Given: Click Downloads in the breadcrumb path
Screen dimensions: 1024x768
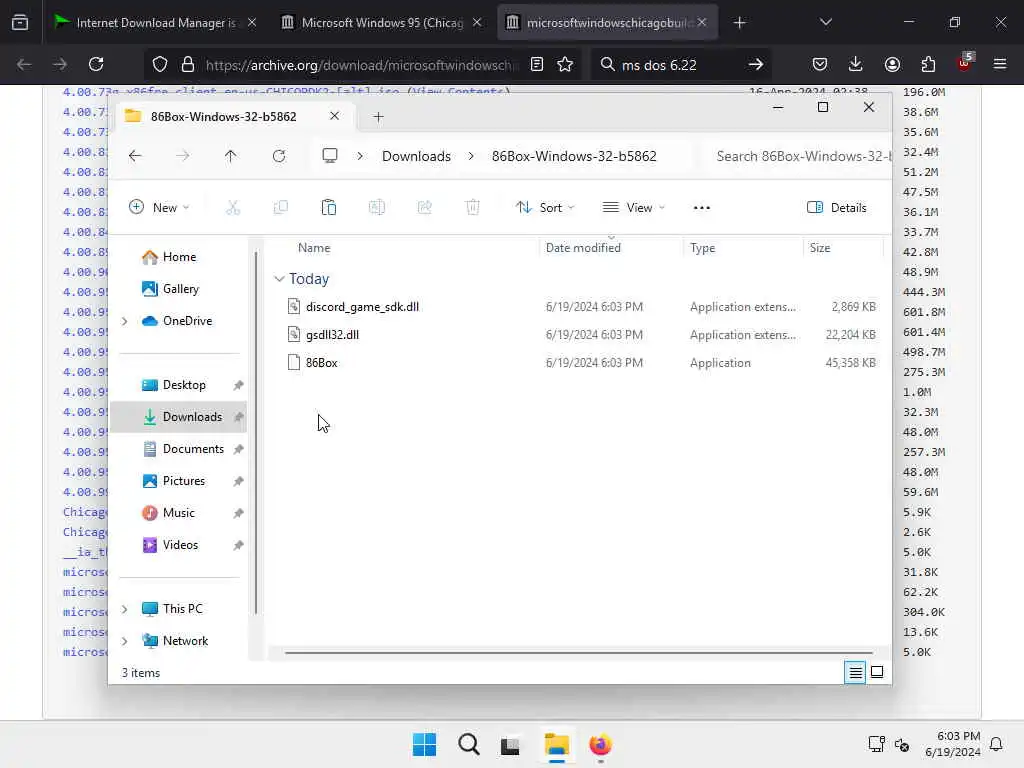Looking at the screenshot, I should pyautogui.click(x=416, y=156).
